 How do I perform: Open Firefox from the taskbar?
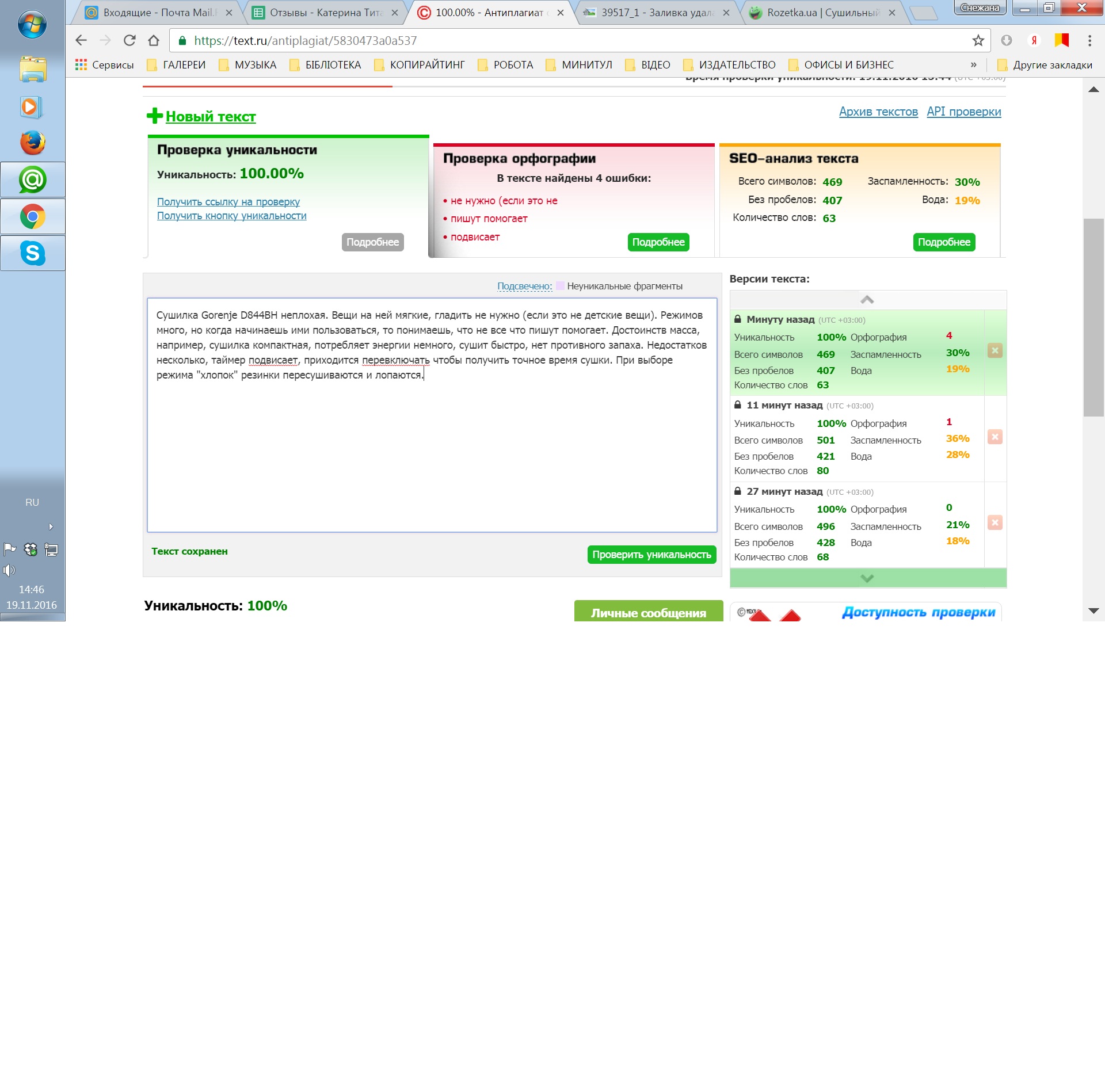[x=33, y=143]
